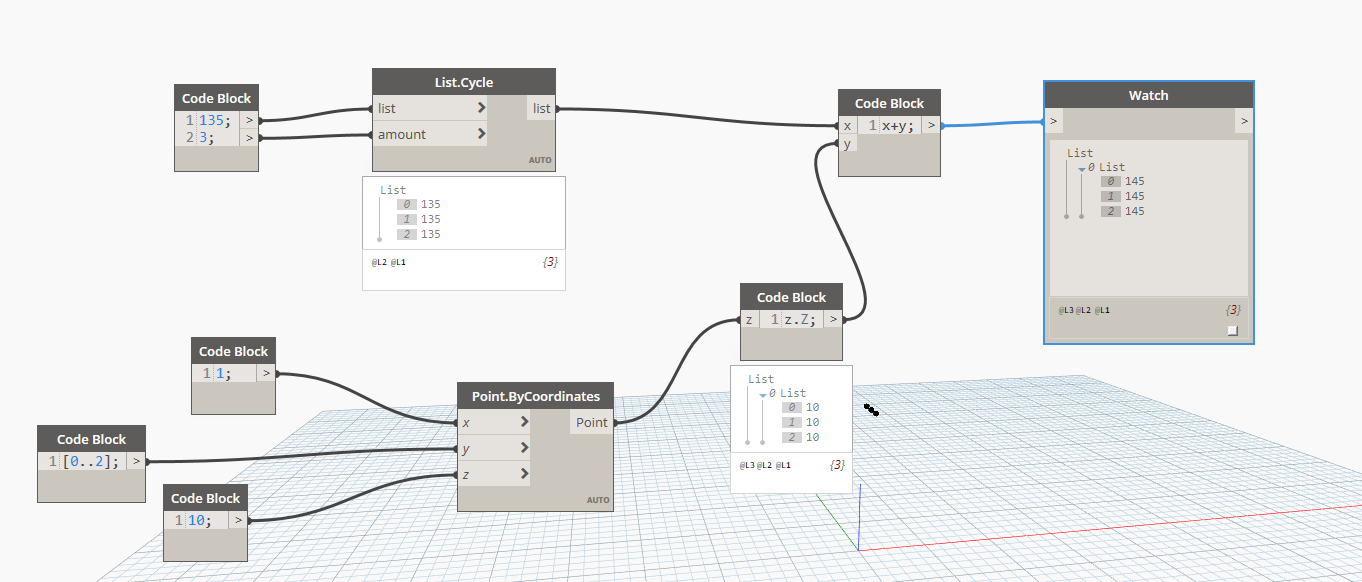Screen dimensions: 1362x582
Task: Click the Watch node's input port arrow
Action: tap(1053, 121)
